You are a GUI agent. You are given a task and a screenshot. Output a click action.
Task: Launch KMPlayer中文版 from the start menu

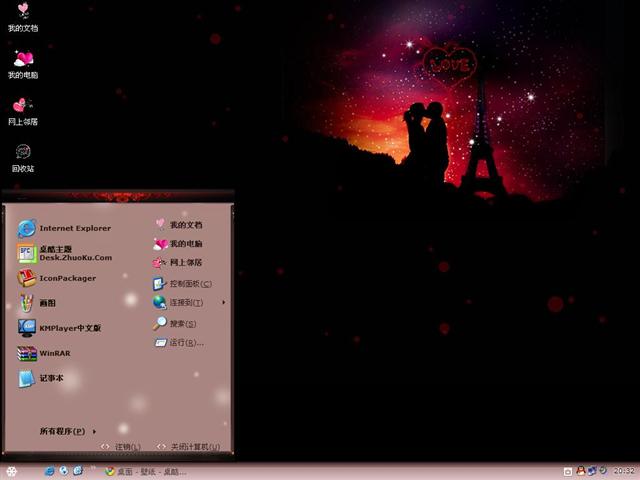click(x=60, y=328)
